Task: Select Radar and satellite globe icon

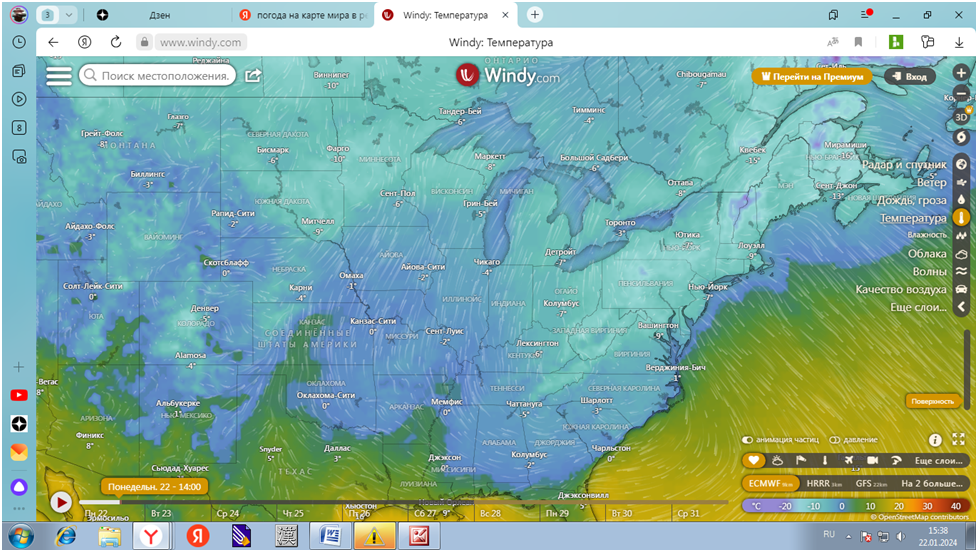Action: pyautogui.click(x=961, y=165)
